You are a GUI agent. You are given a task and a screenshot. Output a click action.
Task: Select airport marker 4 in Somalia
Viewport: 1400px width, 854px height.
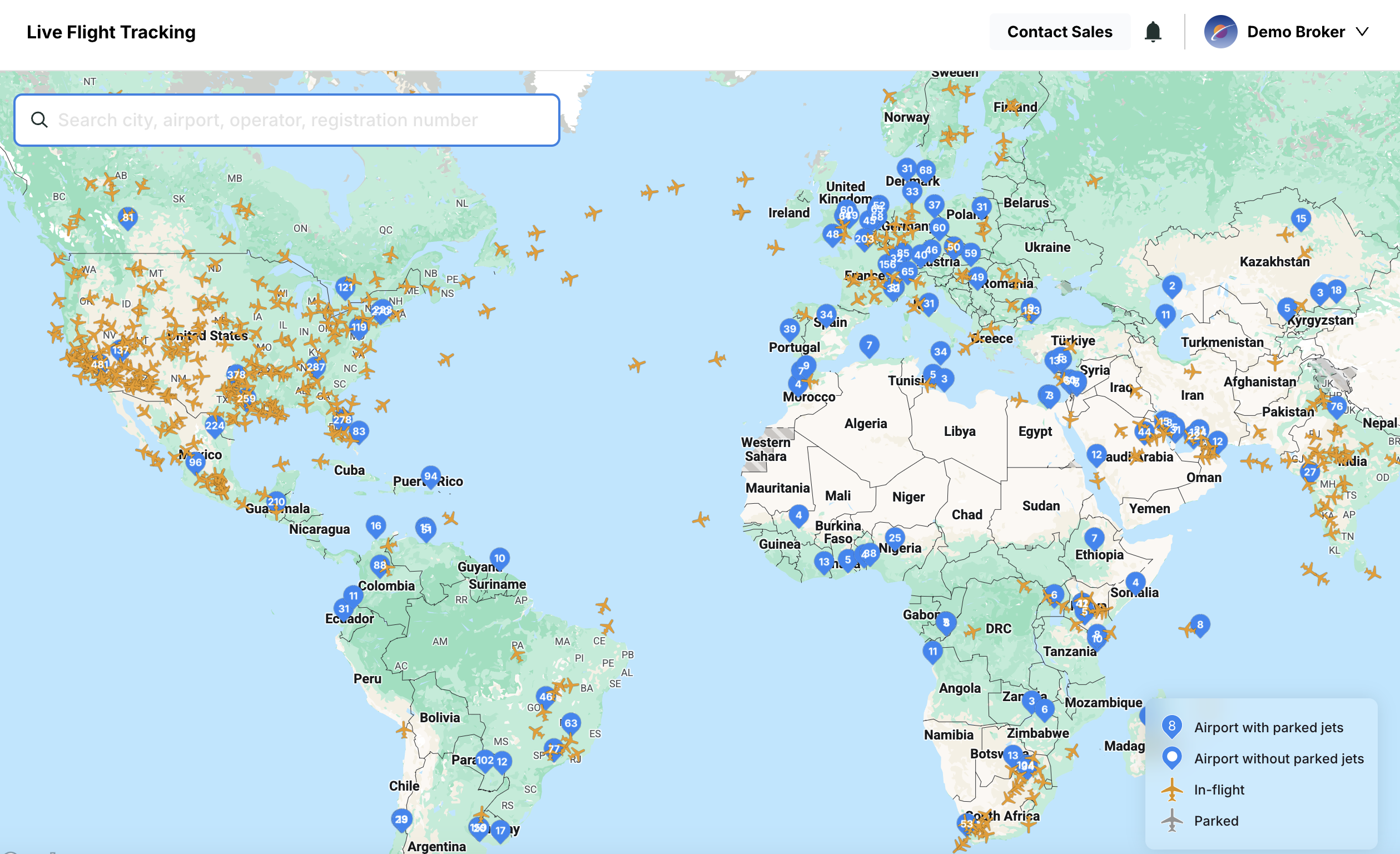1135,584
